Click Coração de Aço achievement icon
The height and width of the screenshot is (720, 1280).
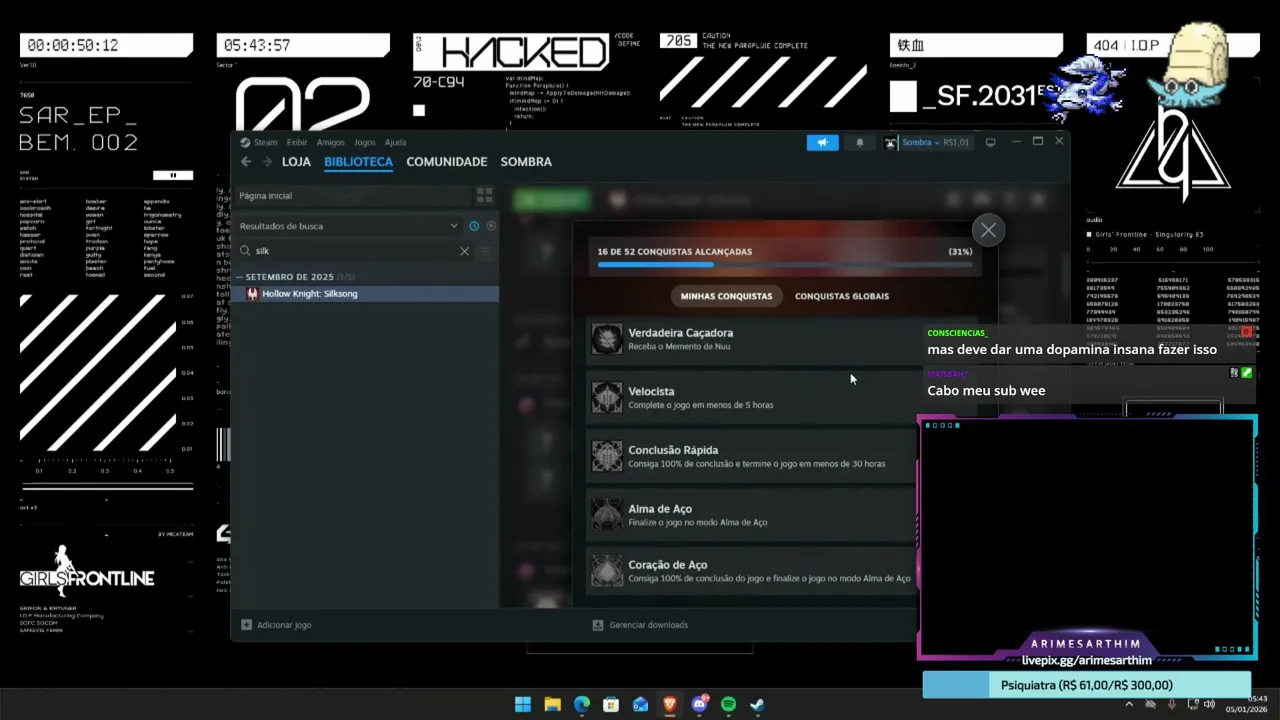[x=607, y=571]
